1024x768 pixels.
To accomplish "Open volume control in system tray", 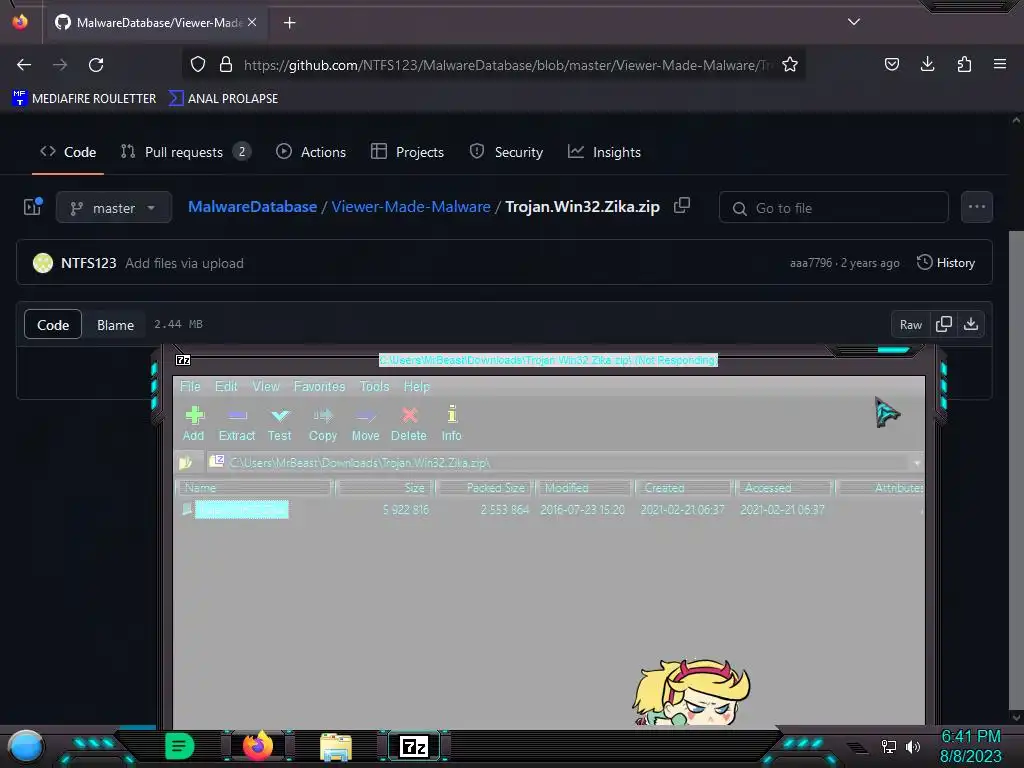I will click(x=913, y=746).
